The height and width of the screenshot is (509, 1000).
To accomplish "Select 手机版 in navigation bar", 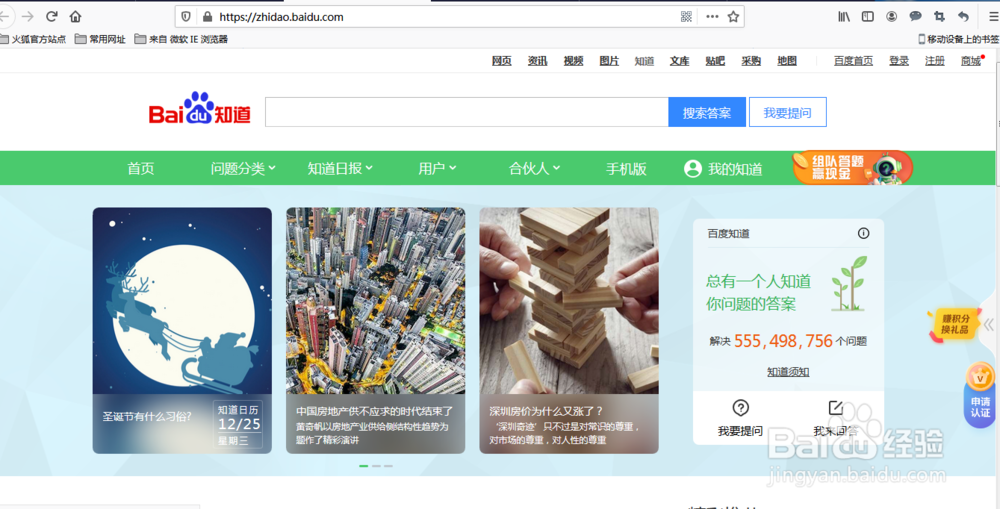I will tap(626, 168).
